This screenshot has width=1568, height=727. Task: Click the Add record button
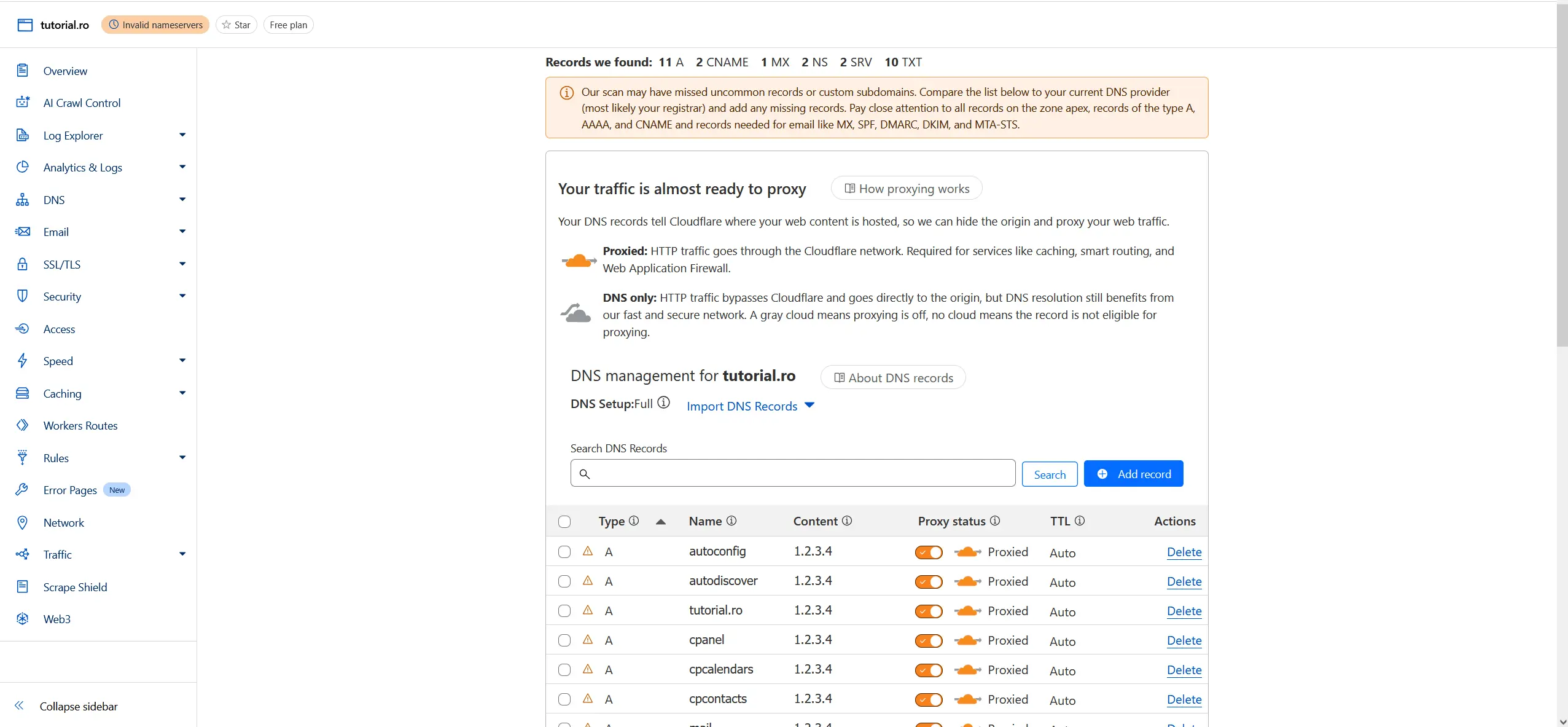tap(1133, 474)
